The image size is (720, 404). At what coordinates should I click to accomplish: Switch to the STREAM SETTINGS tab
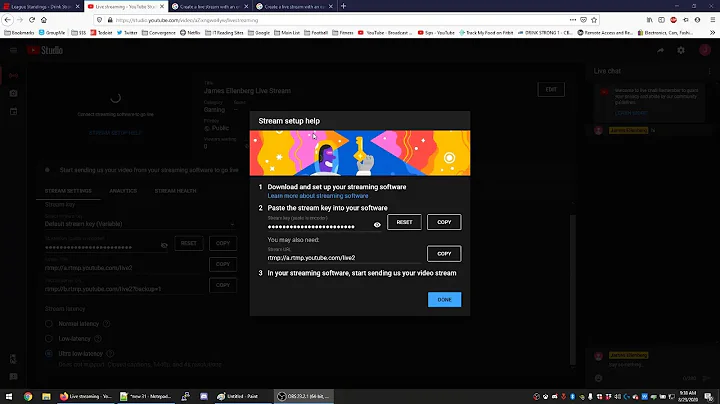[68, 191]
